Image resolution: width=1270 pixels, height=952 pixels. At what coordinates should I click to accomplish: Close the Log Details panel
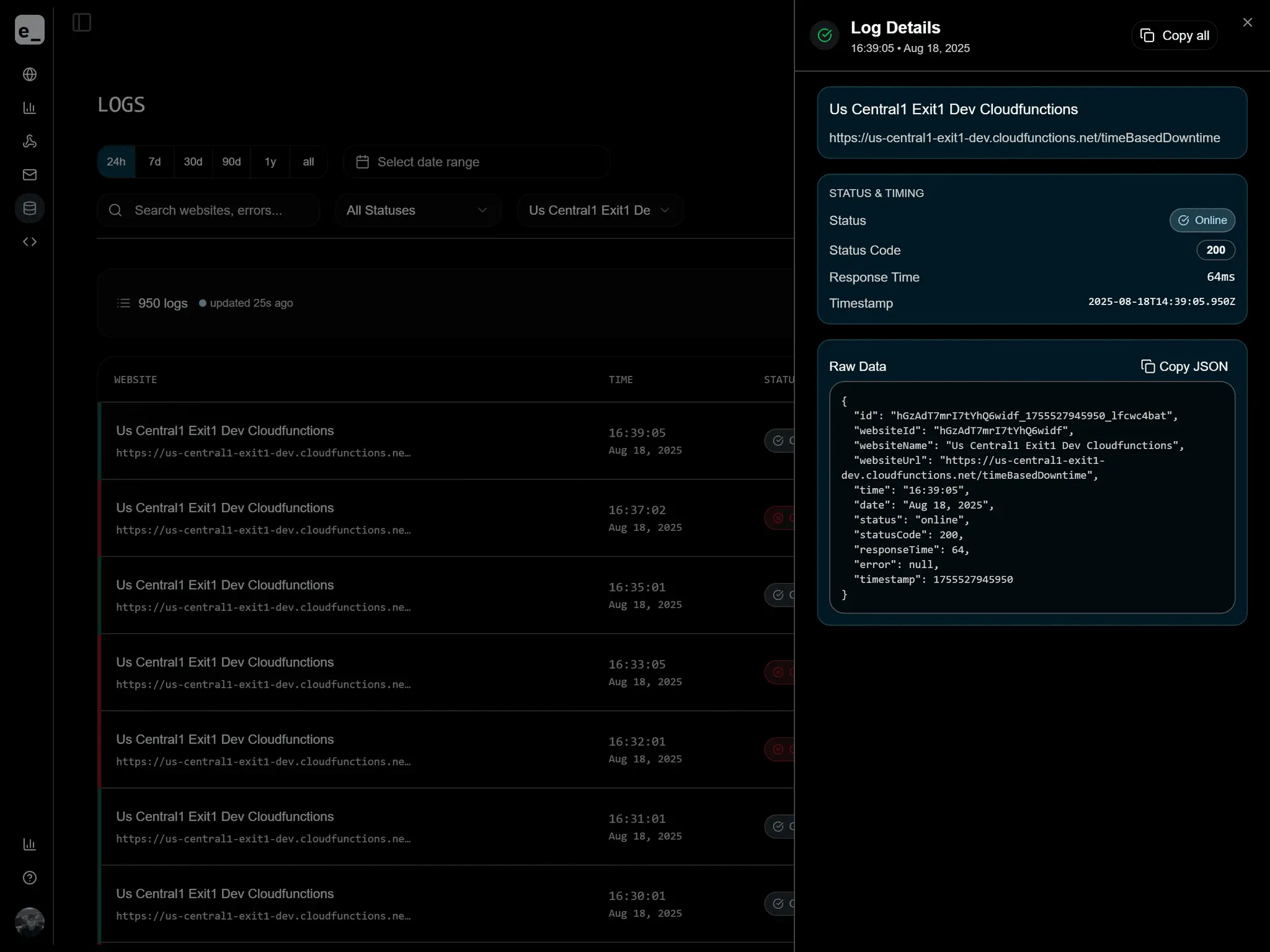pos(1248,22)
